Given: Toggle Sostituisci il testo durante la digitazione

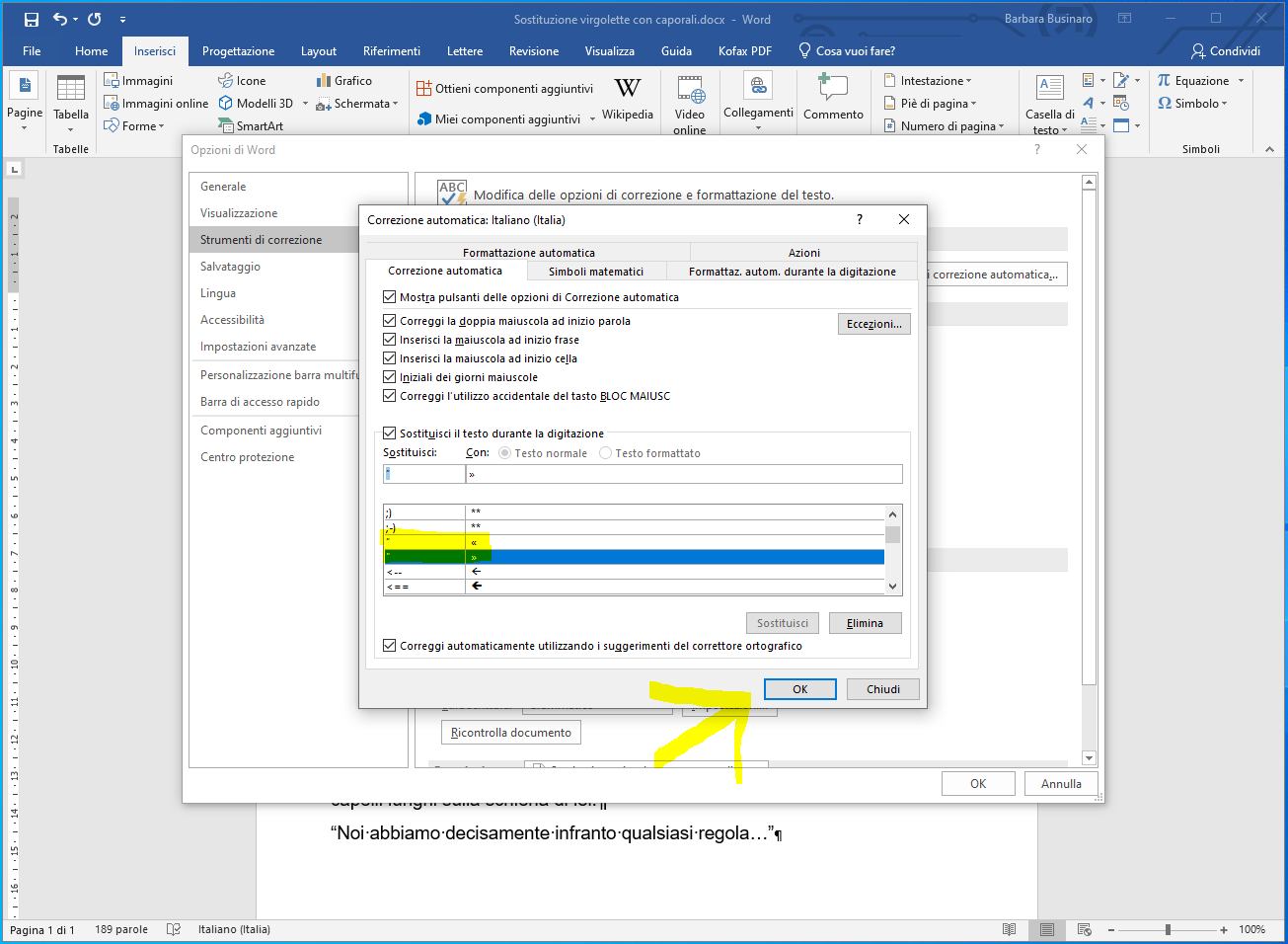Looking at the screenshot, I should pyautogui.click(x=389, y=433).
